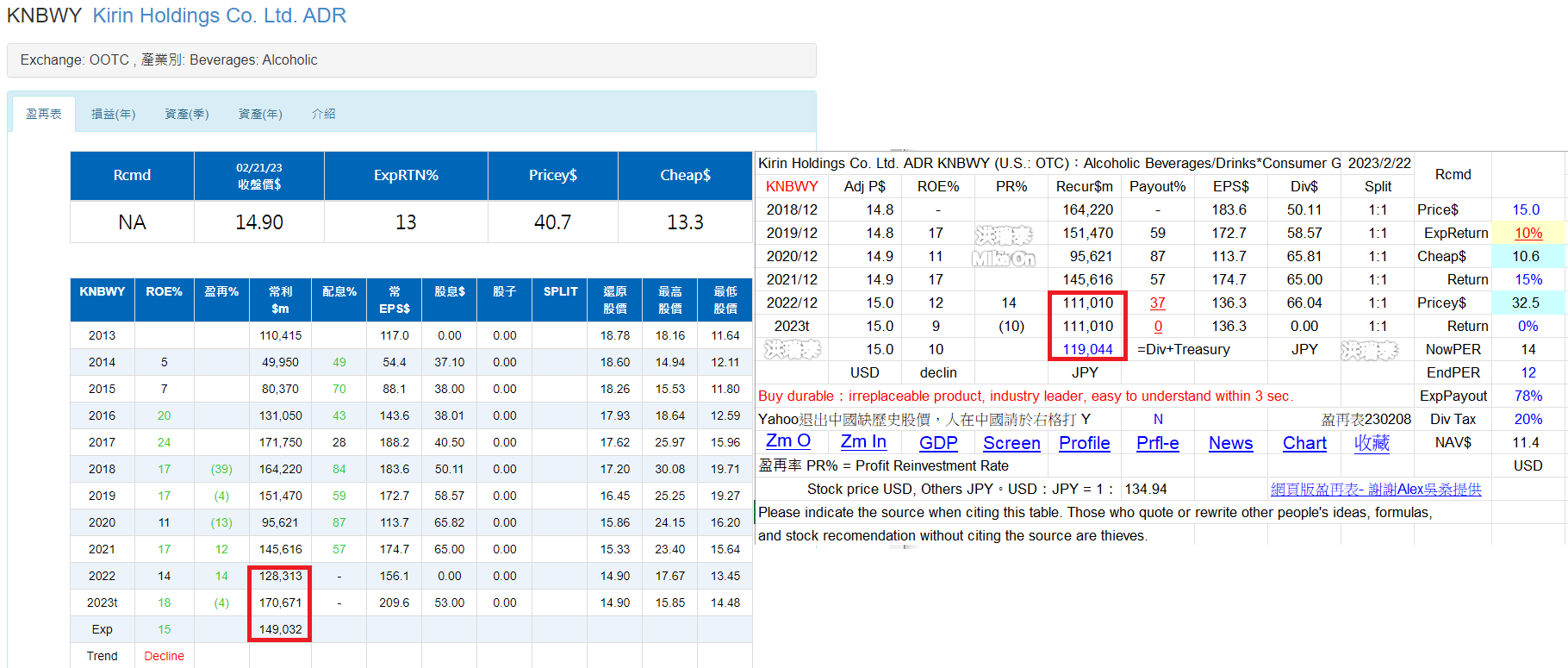1568x668 pixels.
Task: Open the News link
Action: pos(1230,442)
